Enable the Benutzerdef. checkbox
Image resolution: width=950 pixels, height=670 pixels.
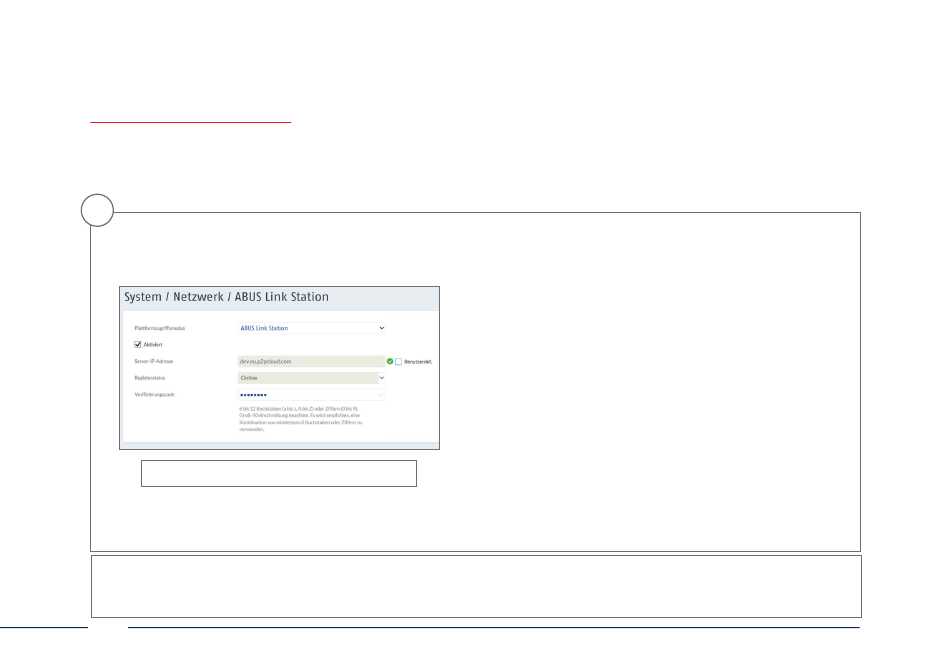click(399, 362)
